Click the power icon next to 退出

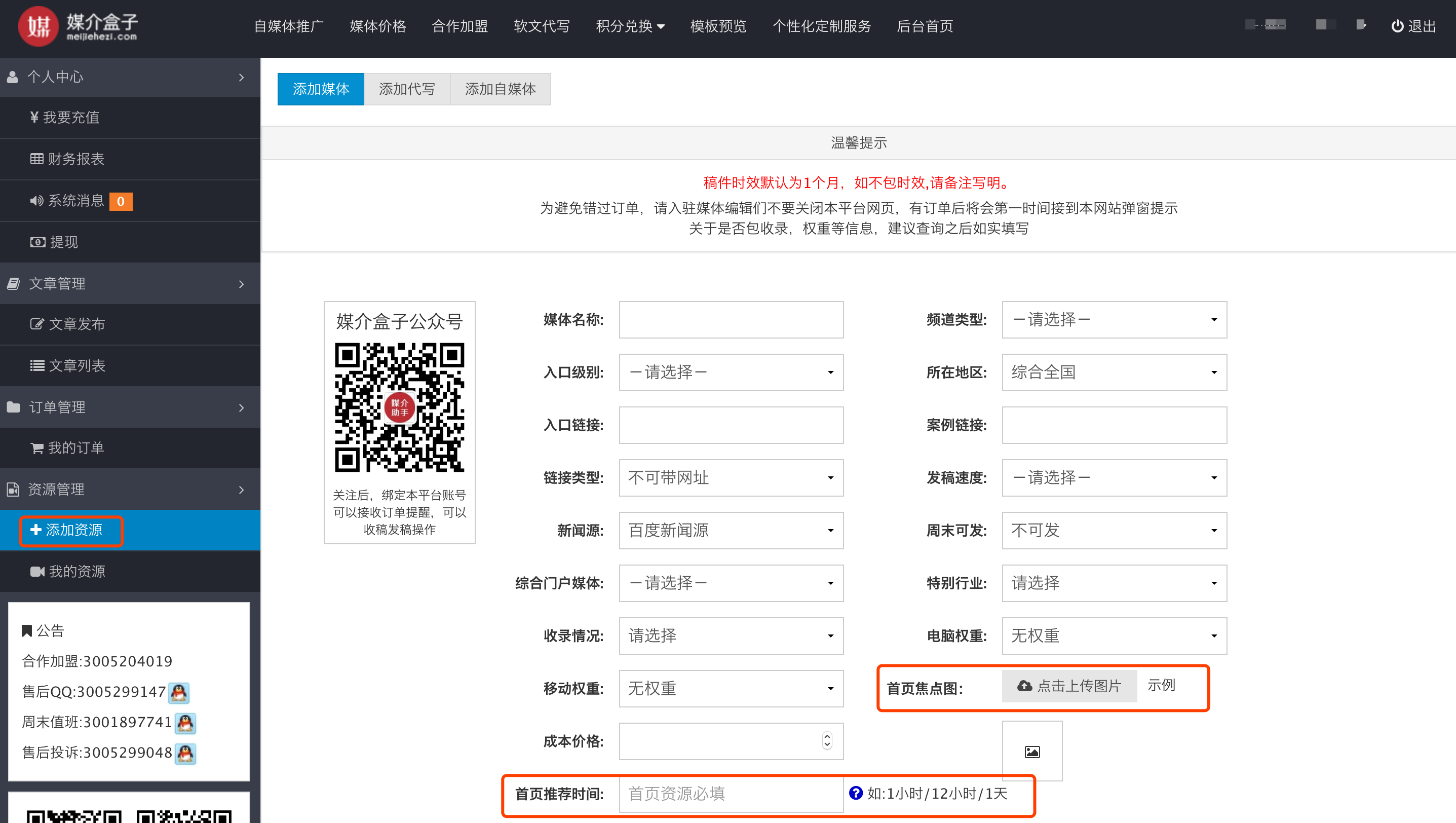1397,26
